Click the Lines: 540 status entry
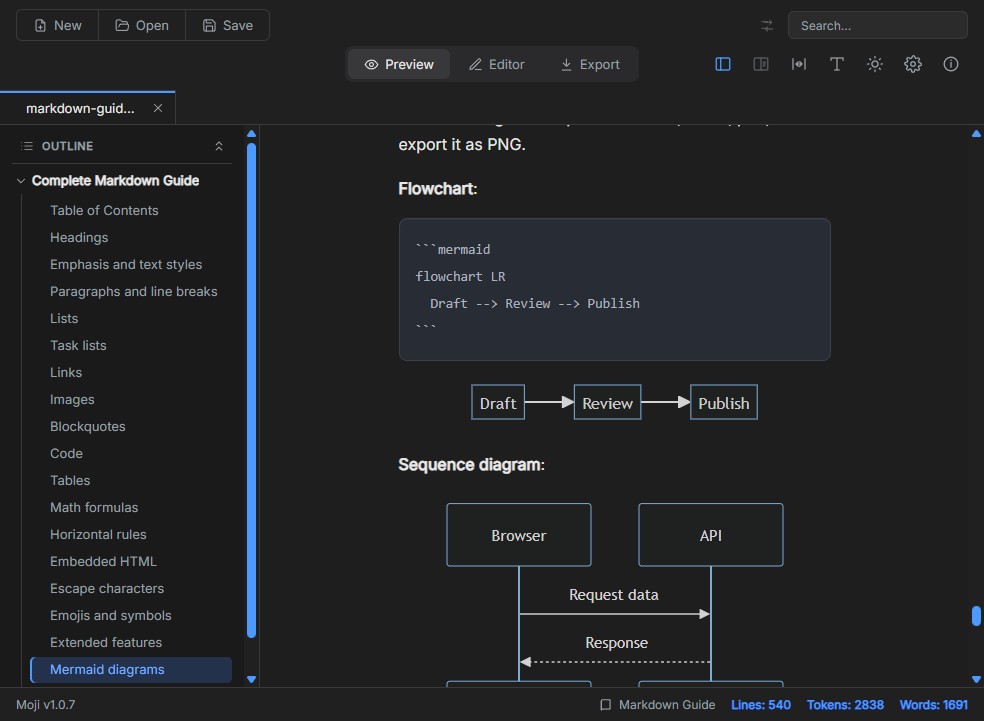984x721 pixels. pyautogui.click(x=761, y=705)
